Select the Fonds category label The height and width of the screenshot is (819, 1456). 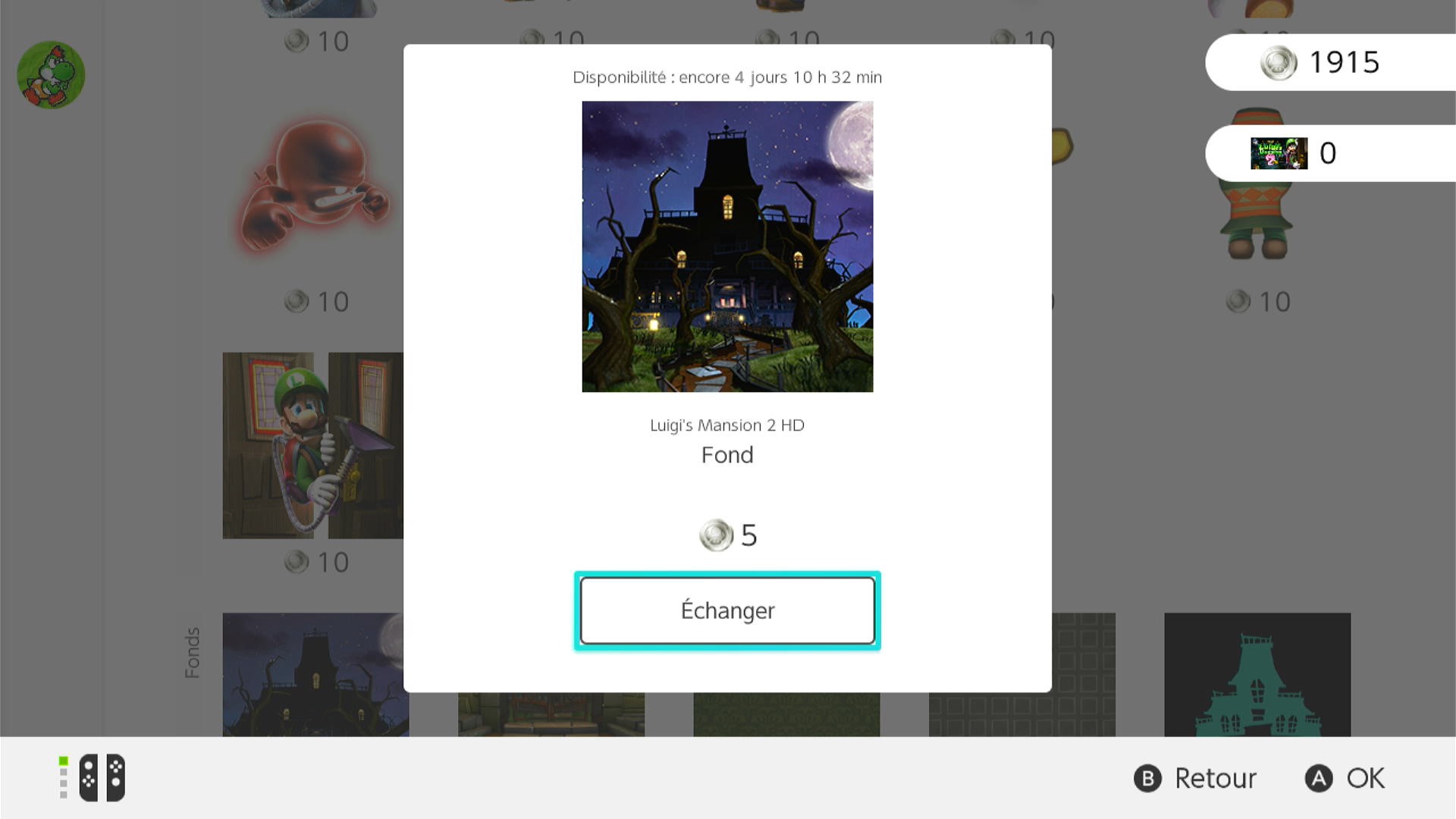pos(193,652)
